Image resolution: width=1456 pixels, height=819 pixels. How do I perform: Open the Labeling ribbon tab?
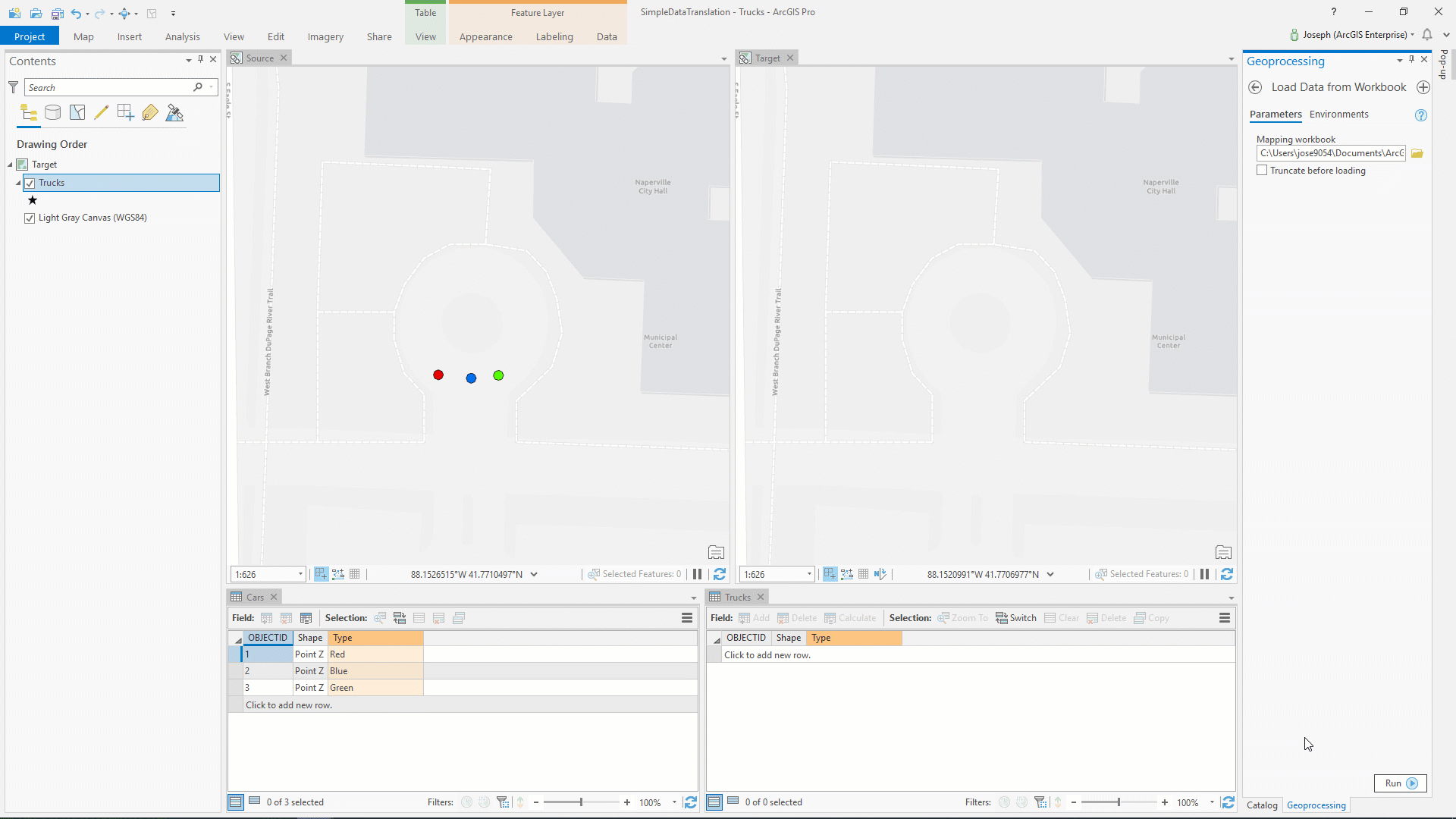click(554, 36)
